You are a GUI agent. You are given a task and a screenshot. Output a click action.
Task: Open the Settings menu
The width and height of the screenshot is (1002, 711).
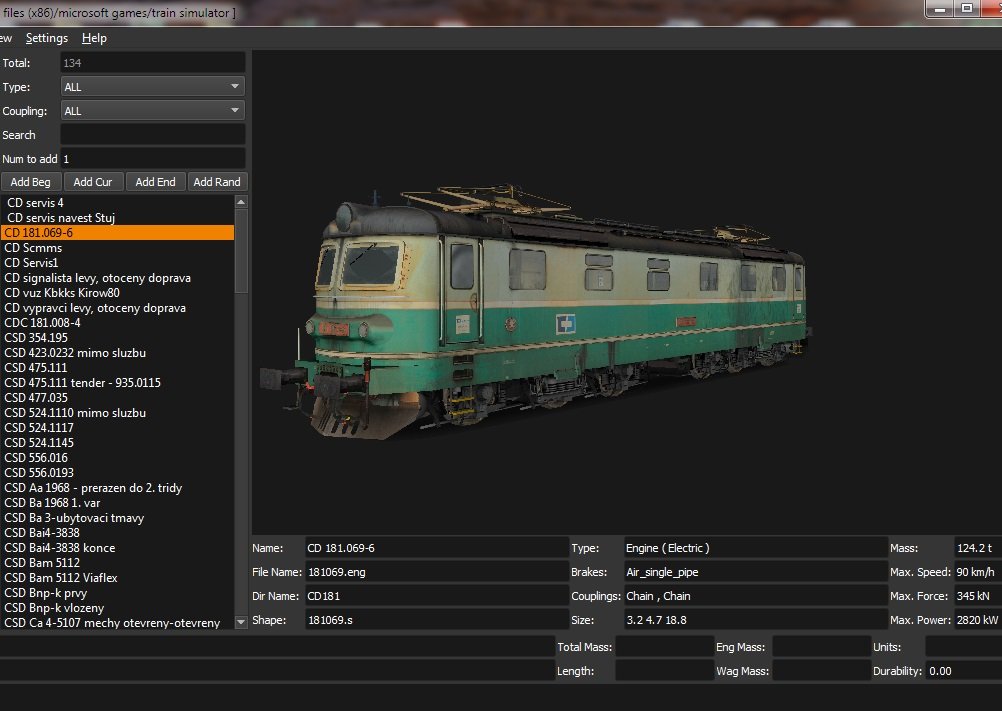click(x=47, y=38)
